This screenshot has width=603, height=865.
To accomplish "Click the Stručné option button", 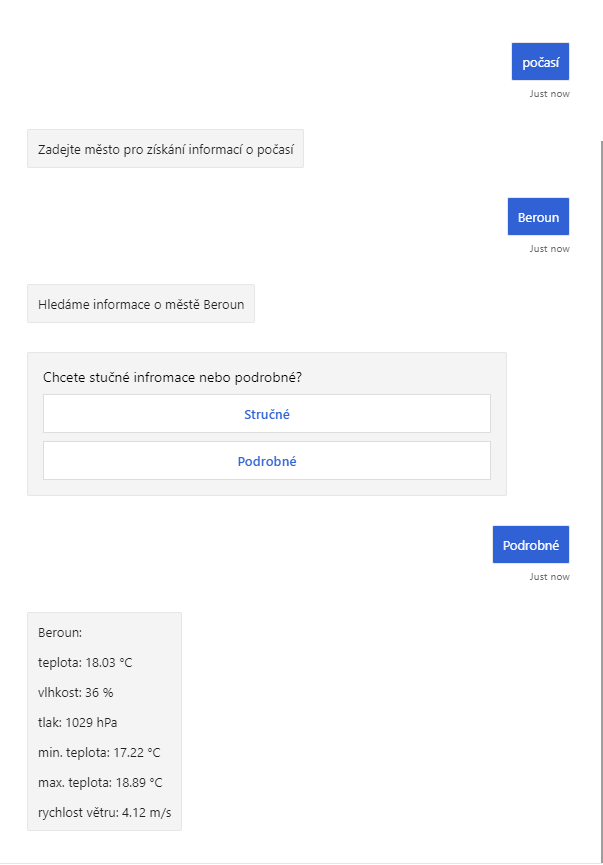I will click(x=267, y=414).
